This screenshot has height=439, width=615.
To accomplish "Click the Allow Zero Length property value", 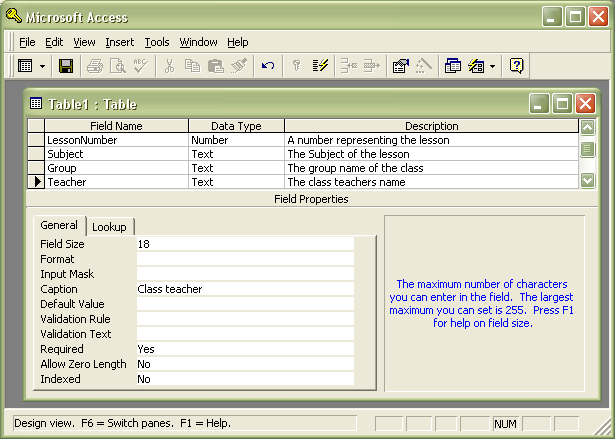I will pos(245,364).
